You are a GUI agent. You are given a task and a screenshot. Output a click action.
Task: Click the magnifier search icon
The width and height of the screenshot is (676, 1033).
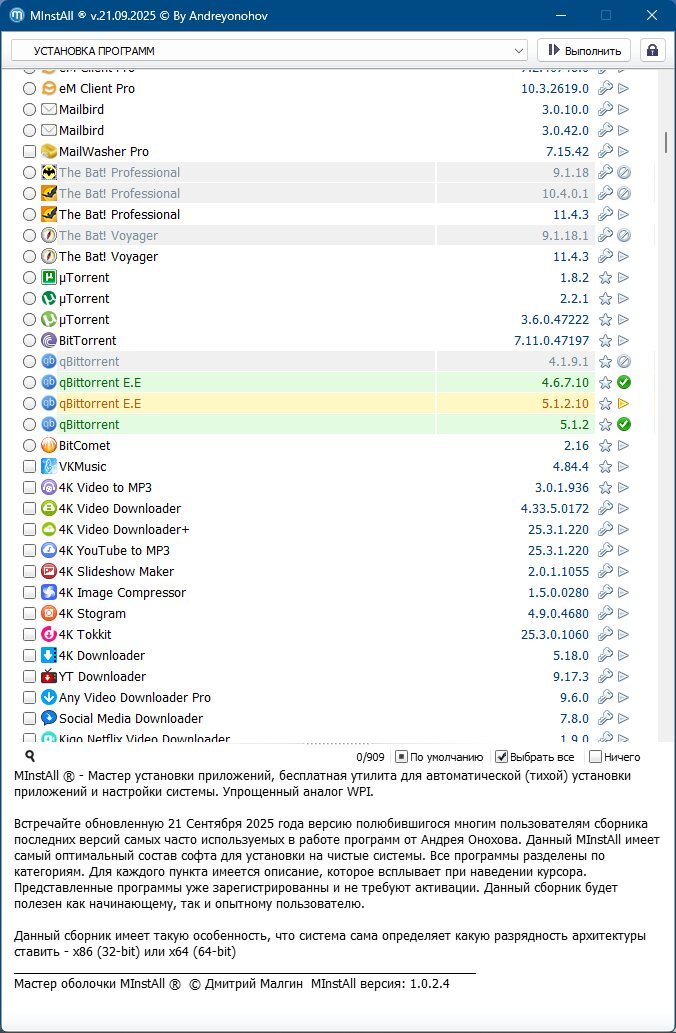coord(30,757)
